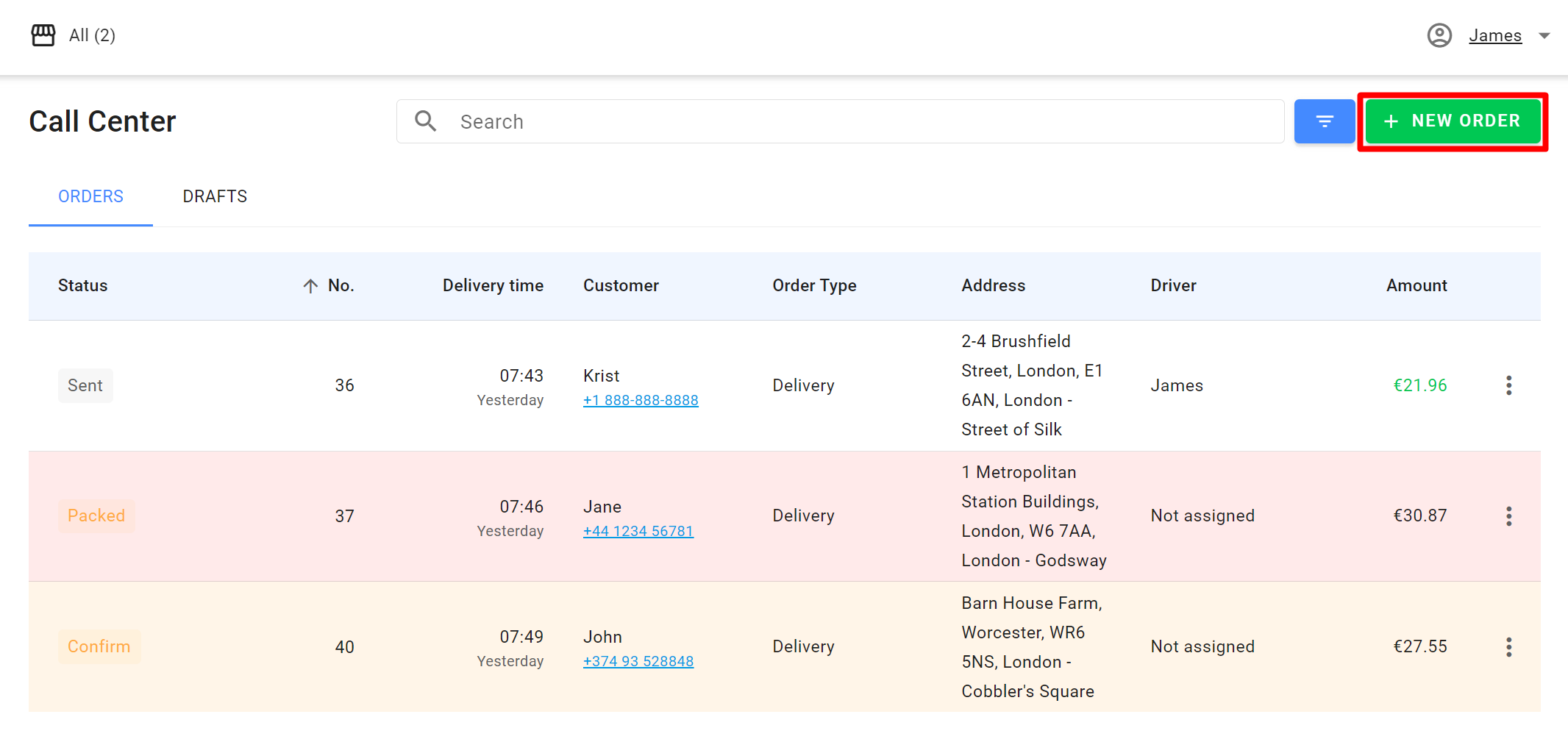
Task: Click the Confirm status badge
Action: click(99, 646)
